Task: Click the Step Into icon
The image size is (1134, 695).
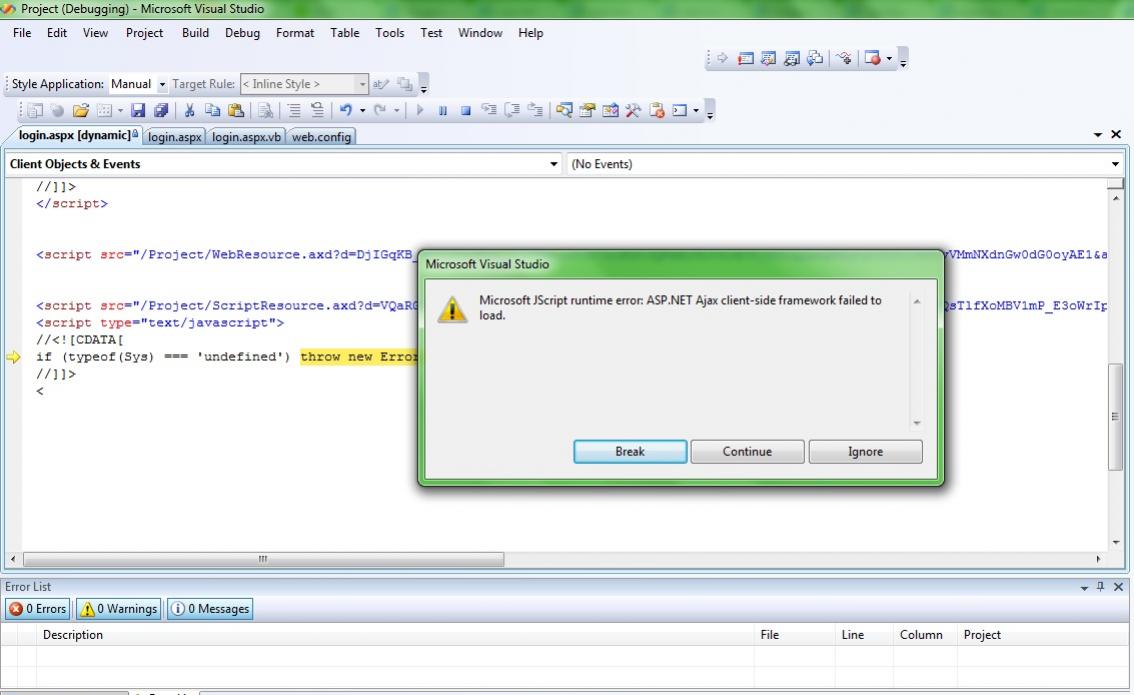Action: (489, 111)
